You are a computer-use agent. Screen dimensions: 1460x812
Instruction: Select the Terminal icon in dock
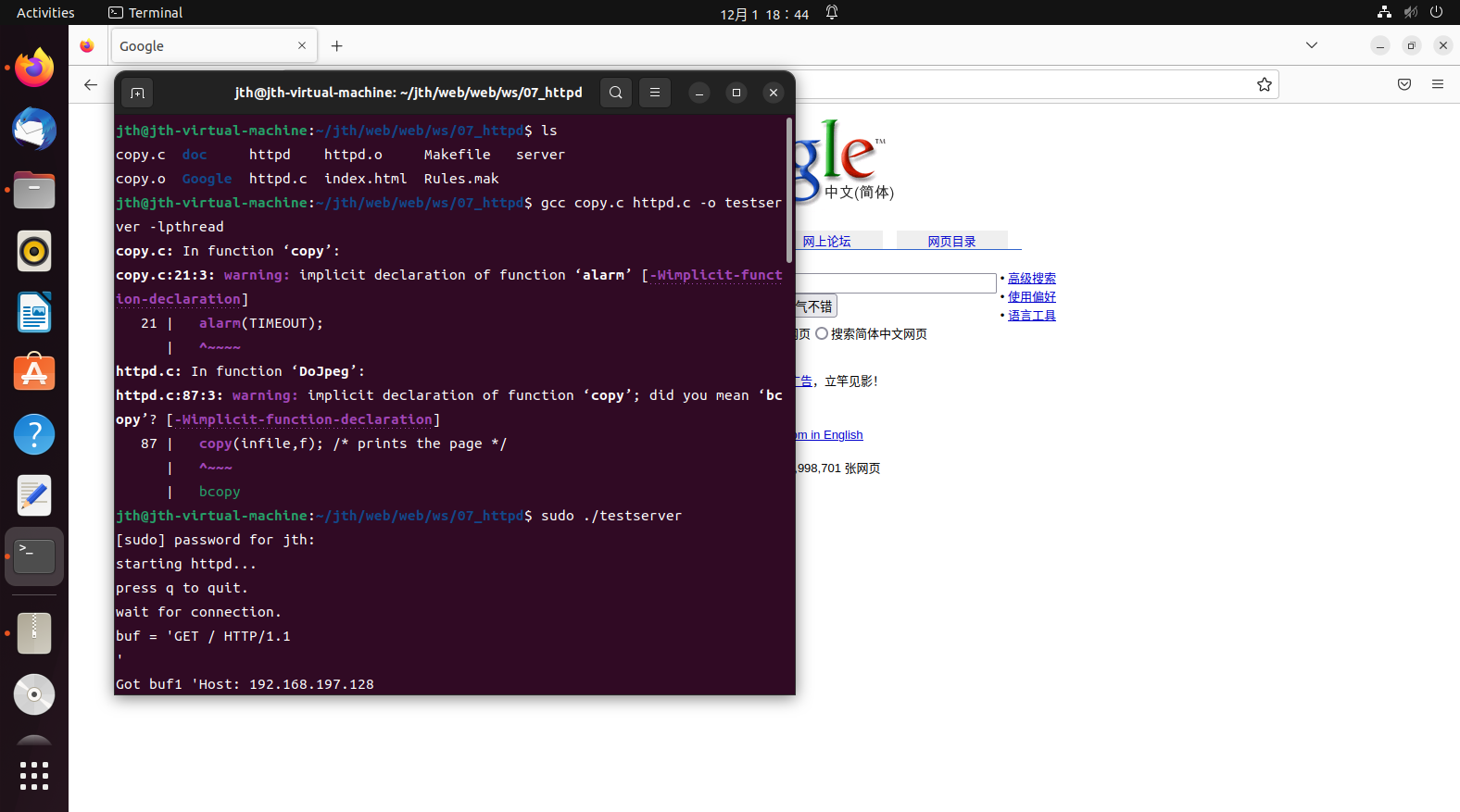(34, 556)
